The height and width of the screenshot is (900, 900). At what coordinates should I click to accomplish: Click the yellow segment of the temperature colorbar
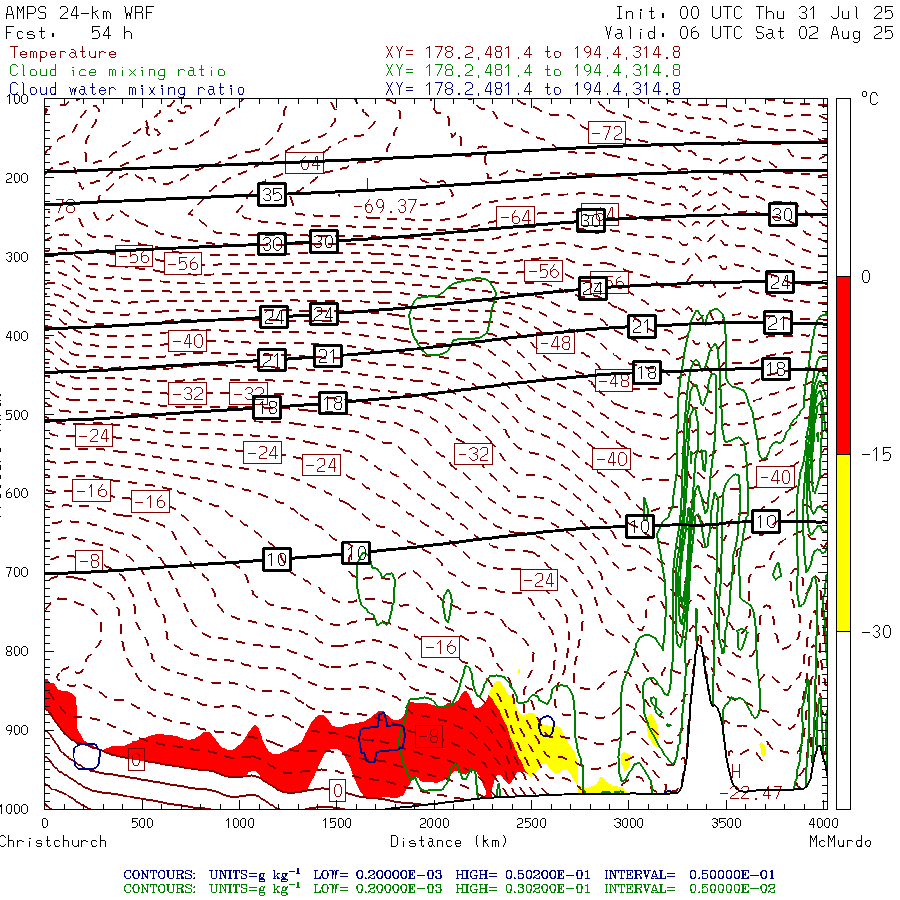click(843, 542)
